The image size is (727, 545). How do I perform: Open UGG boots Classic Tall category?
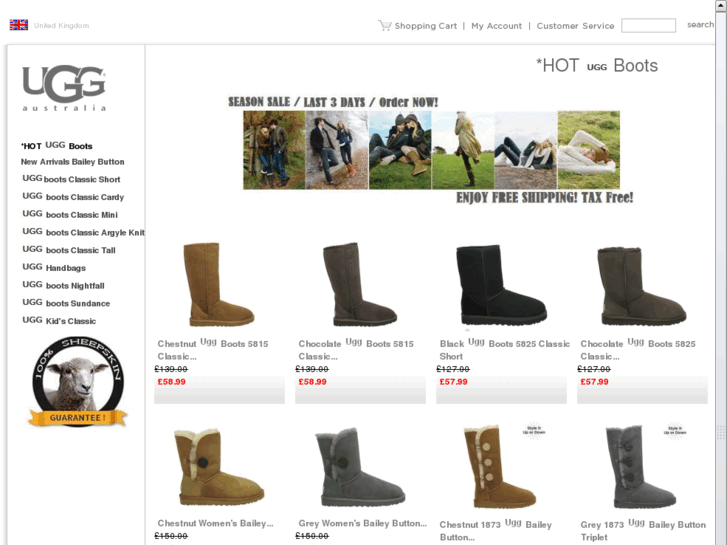69,250
